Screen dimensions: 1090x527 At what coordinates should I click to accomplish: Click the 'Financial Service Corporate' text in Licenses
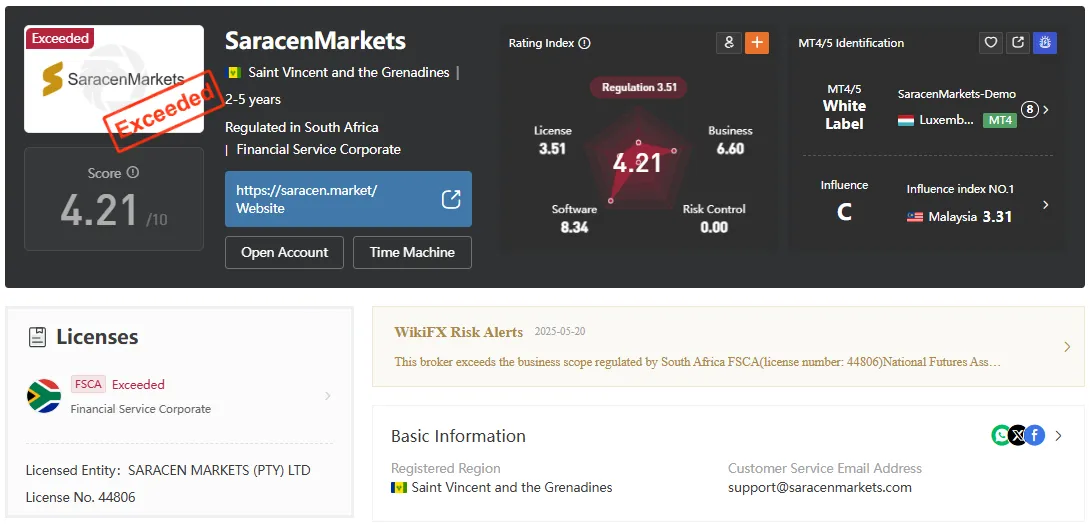pyautogui.click(x=140, y=409)
